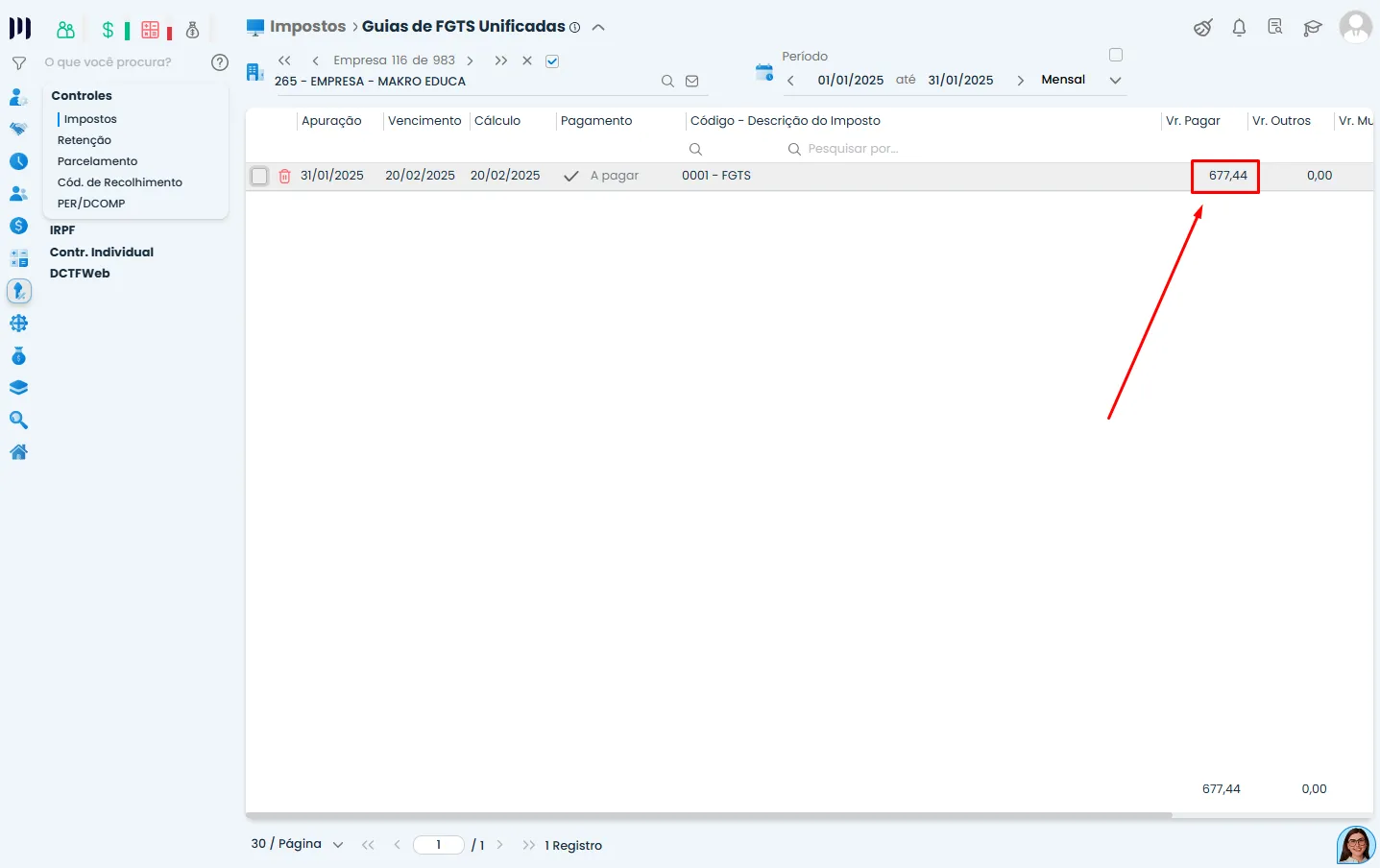Collapse the Guias de FGTS Unificadas header chevron
Image resolution: width=1380 pixels, height=868 pixels.
(598, 28)
